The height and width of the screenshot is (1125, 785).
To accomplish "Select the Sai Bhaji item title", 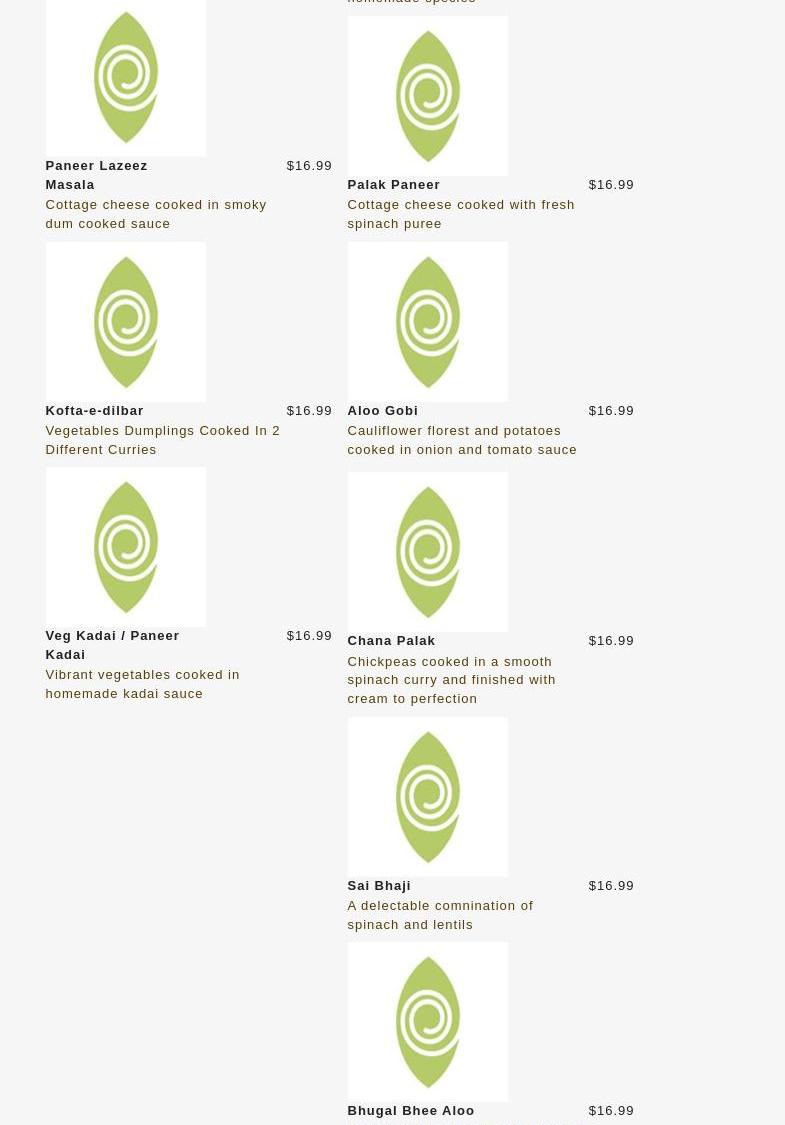I will (379, 886).
